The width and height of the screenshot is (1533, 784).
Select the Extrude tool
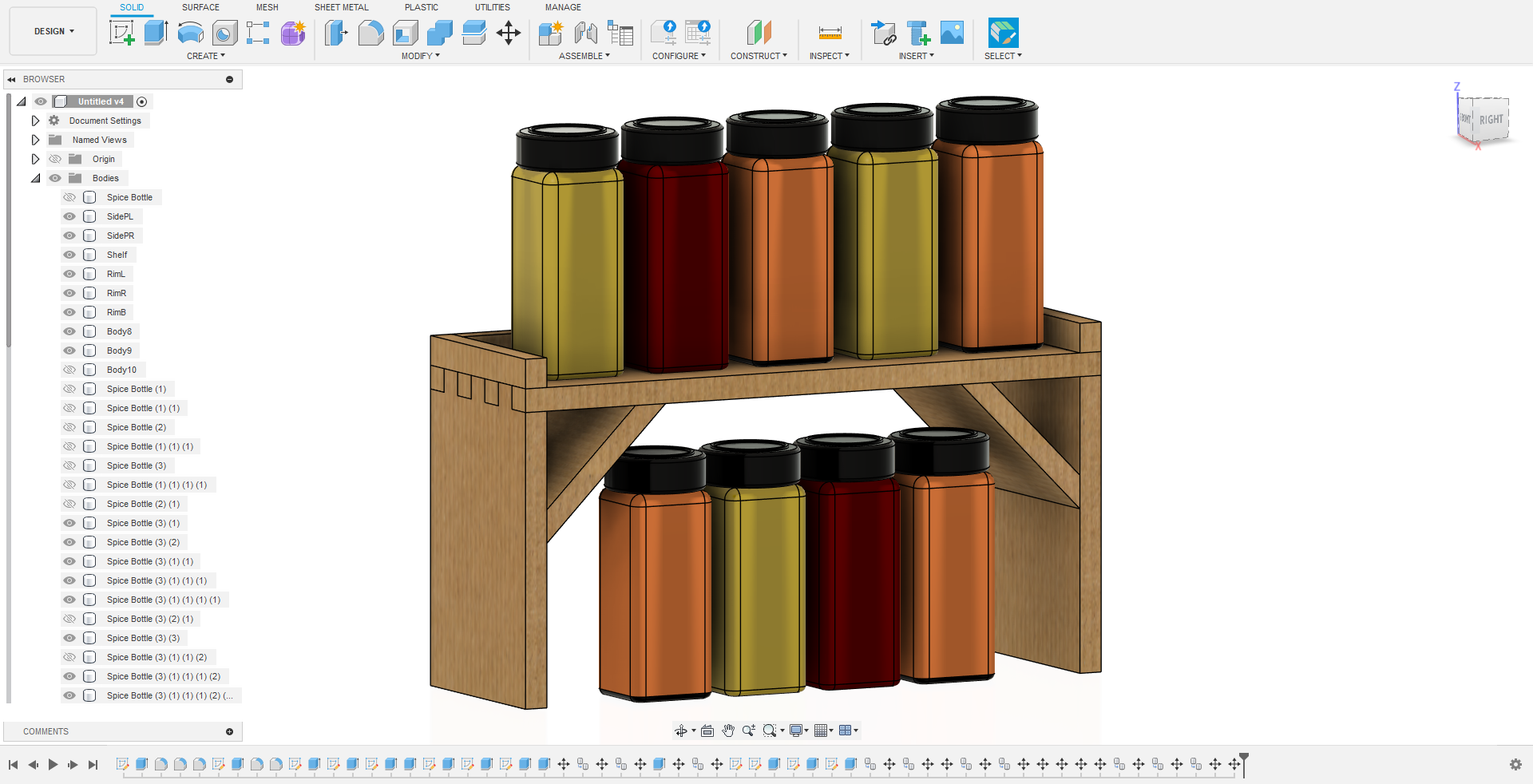pos(156,33)
